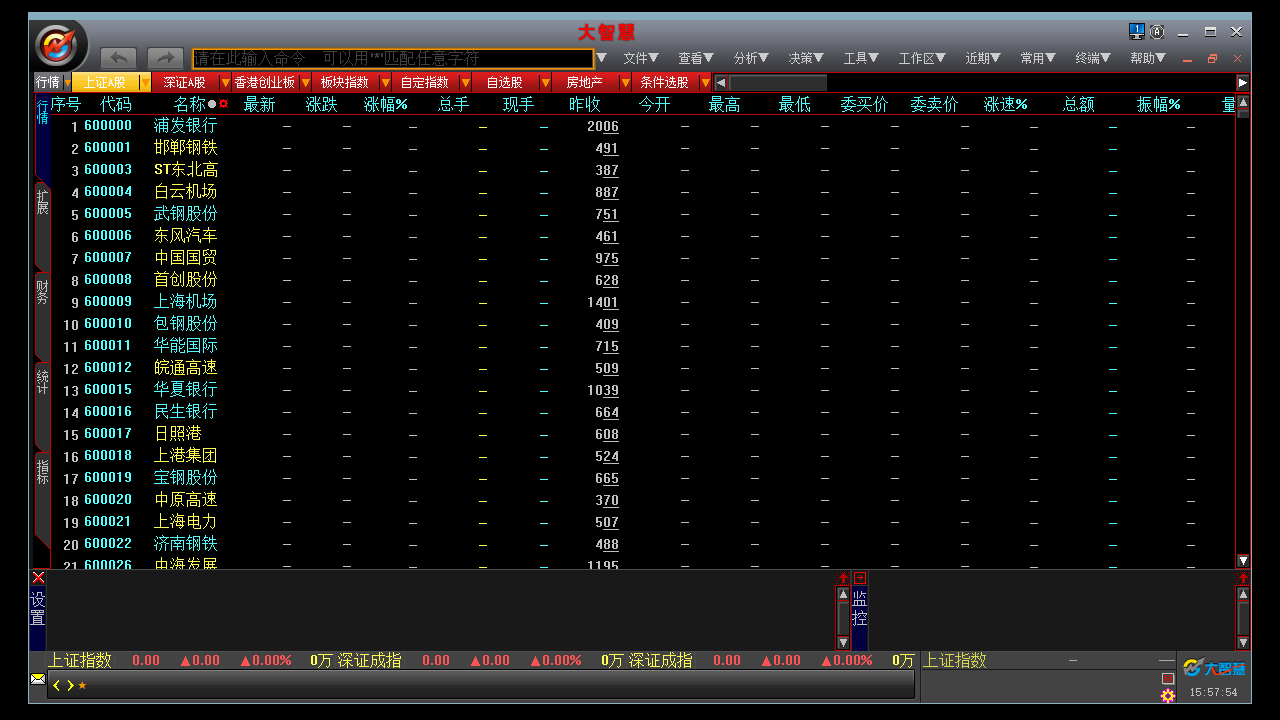Click the red gear beside 名称 header
The height and width of the screenshot is (720, 1280).
[x=223, y=104]
